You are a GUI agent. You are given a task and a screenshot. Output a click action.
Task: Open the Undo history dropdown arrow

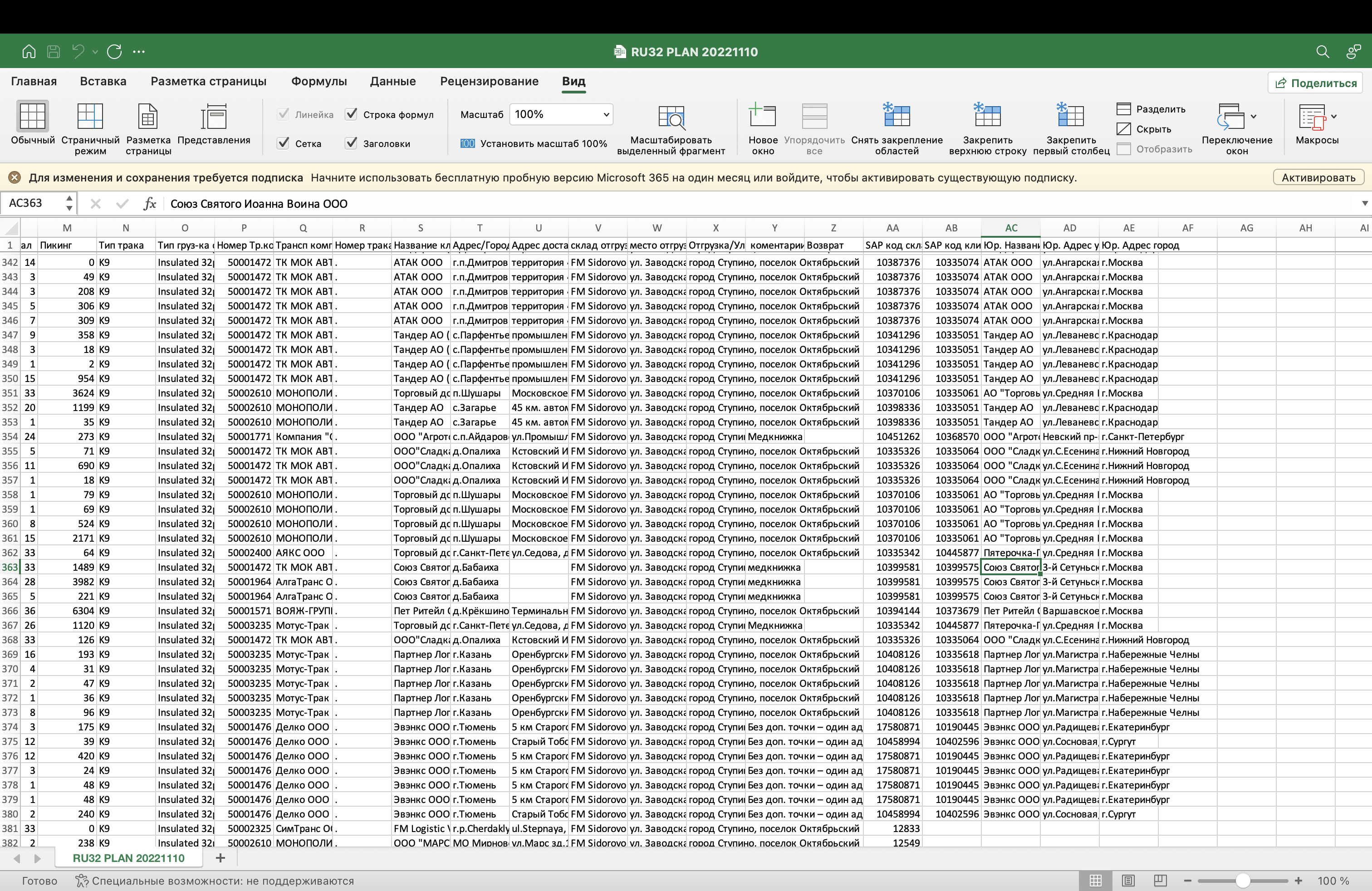click(95, 52)
